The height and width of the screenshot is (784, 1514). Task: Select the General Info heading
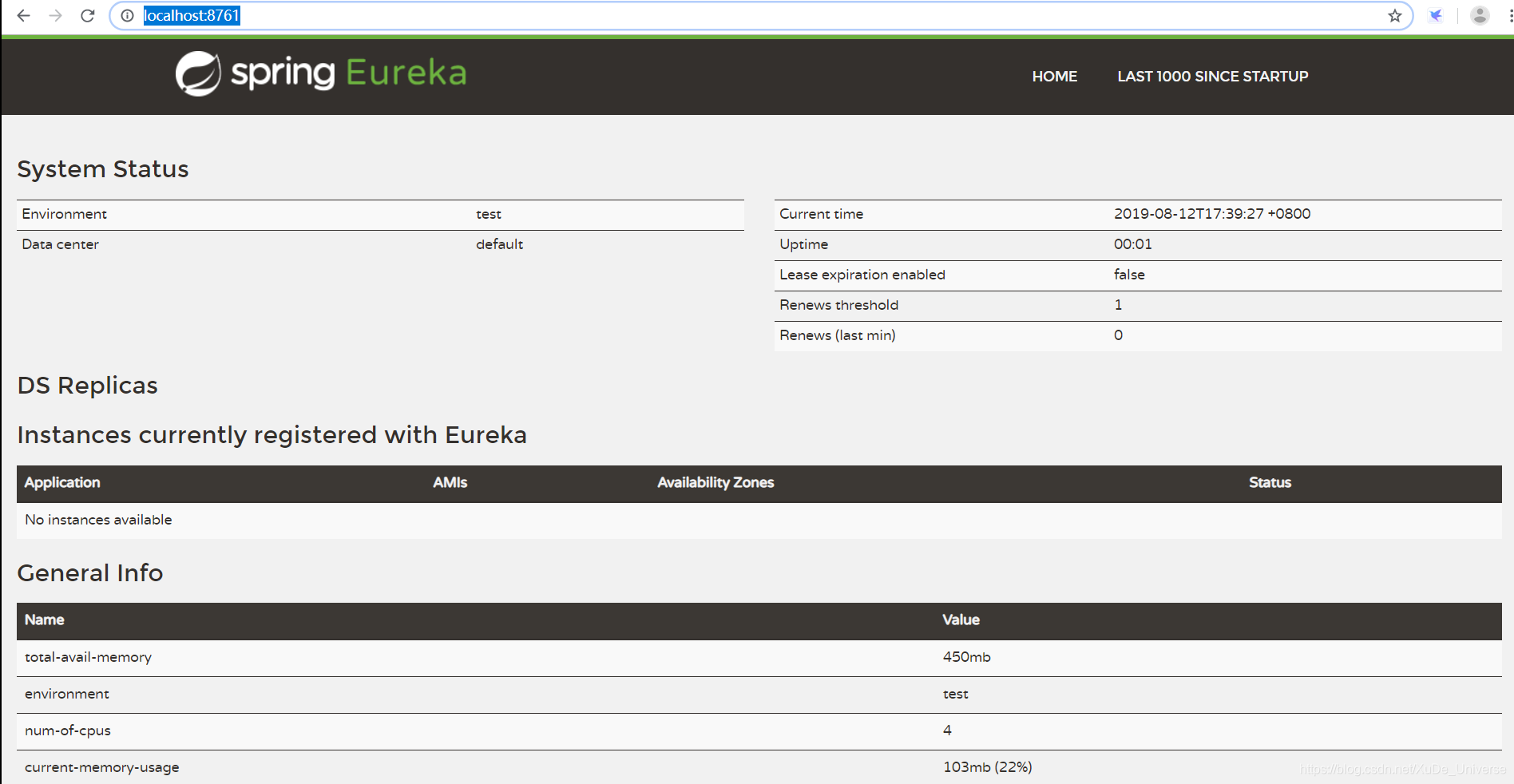click(x=90, y=573)
